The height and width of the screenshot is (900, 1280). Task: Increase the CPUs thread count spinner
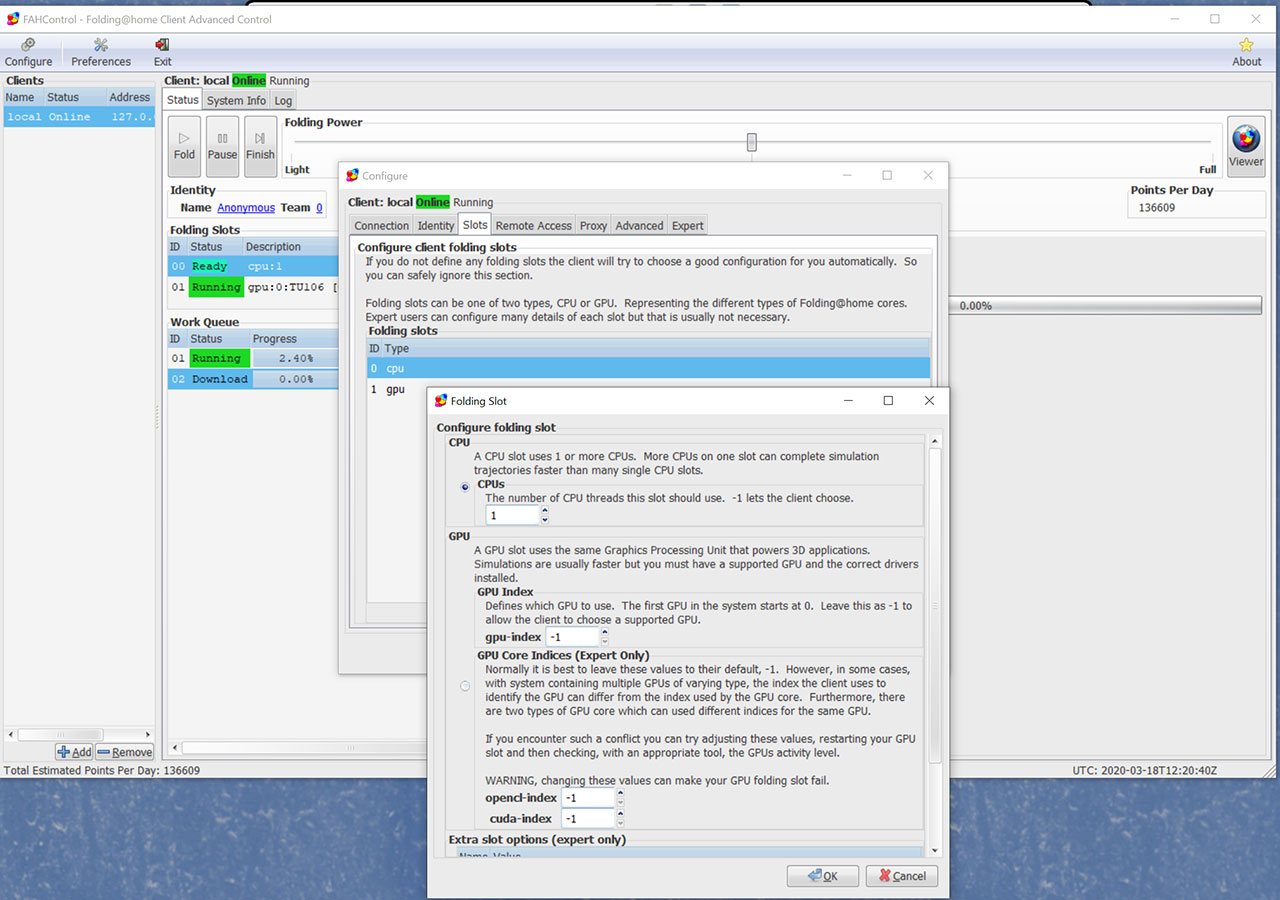pyautogui.click(x=545, y=510)
